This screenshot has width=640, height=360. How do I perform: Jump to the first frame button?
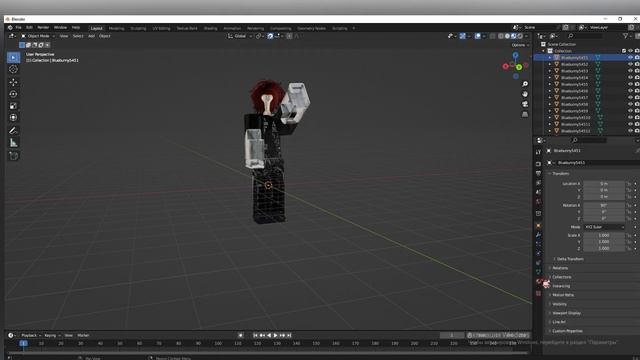pos(256,335)
